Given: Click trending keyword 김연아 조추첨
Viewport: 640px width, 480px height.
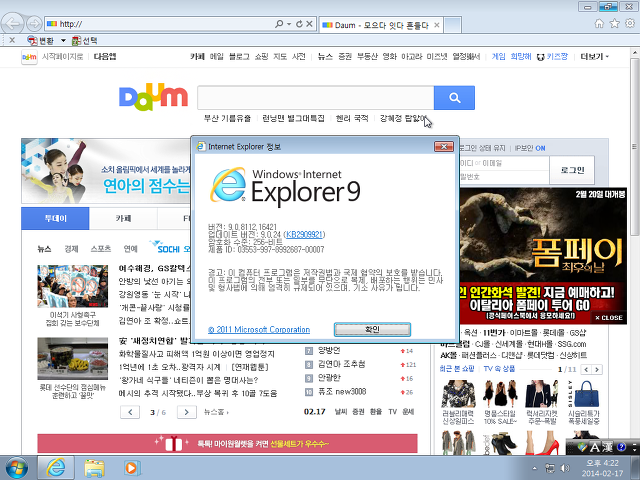Looking at the screenshot, I should 342,364.
